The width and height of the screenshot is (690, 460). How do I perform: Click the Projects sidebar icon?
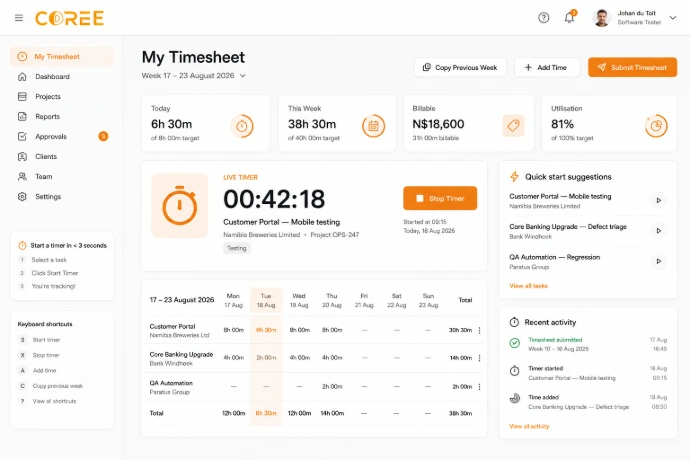(22, 96)
